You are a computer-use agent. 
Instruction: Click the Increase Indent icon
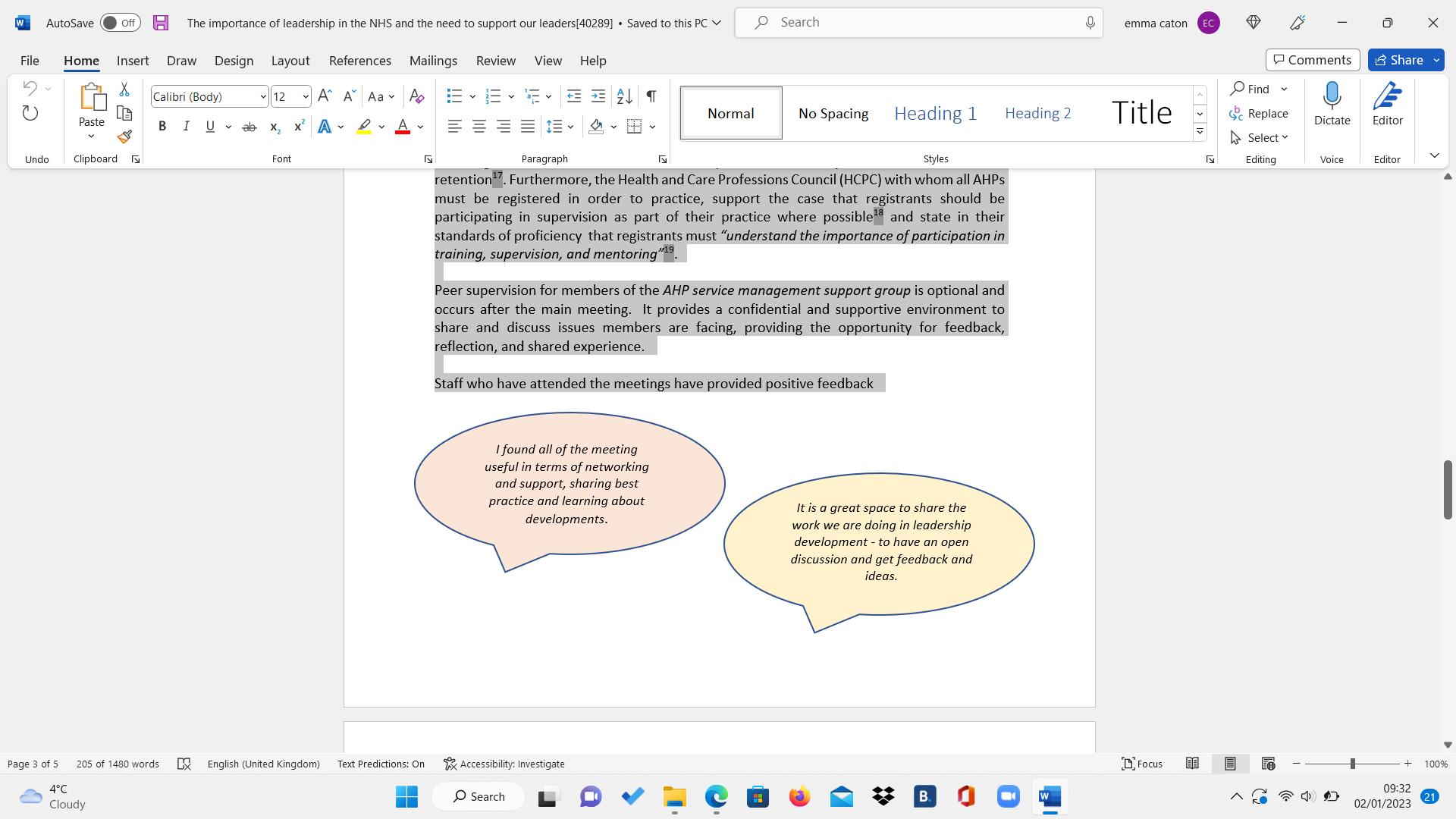tap(598, 96)
